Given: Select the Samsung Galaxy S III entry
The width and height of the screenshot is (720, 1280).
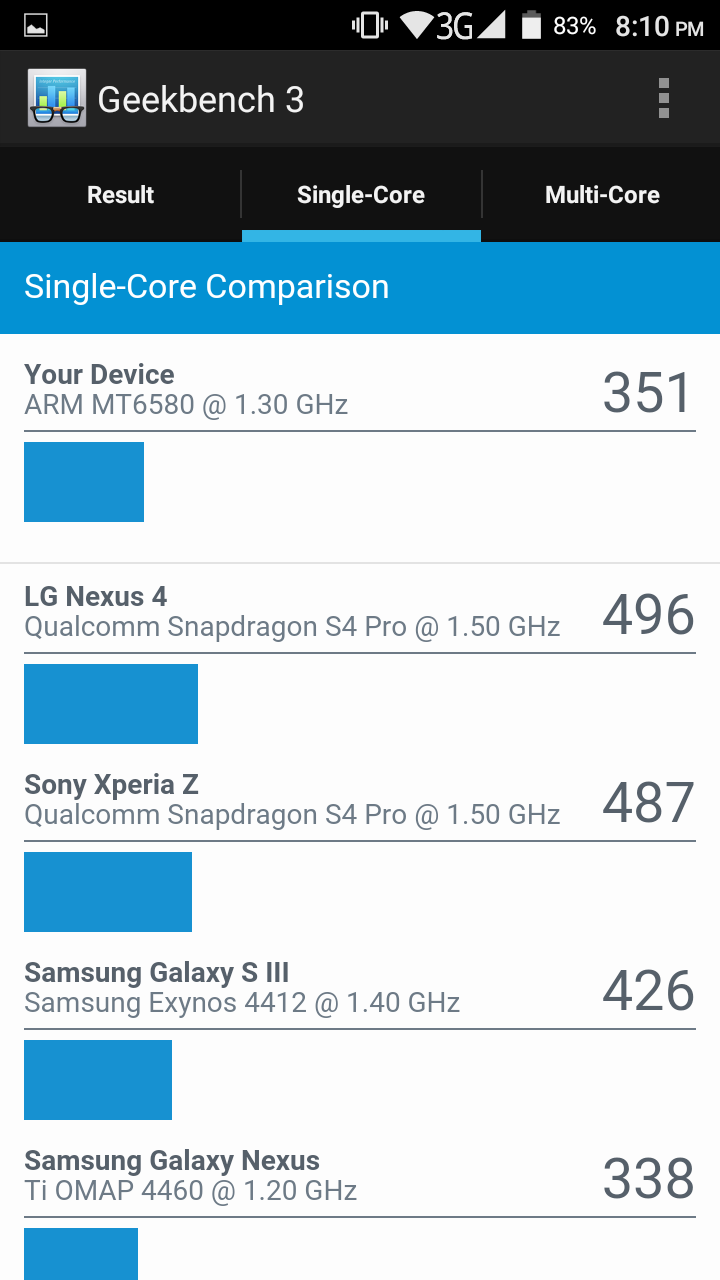Looking at the screenshot, I should click(156, 973).
